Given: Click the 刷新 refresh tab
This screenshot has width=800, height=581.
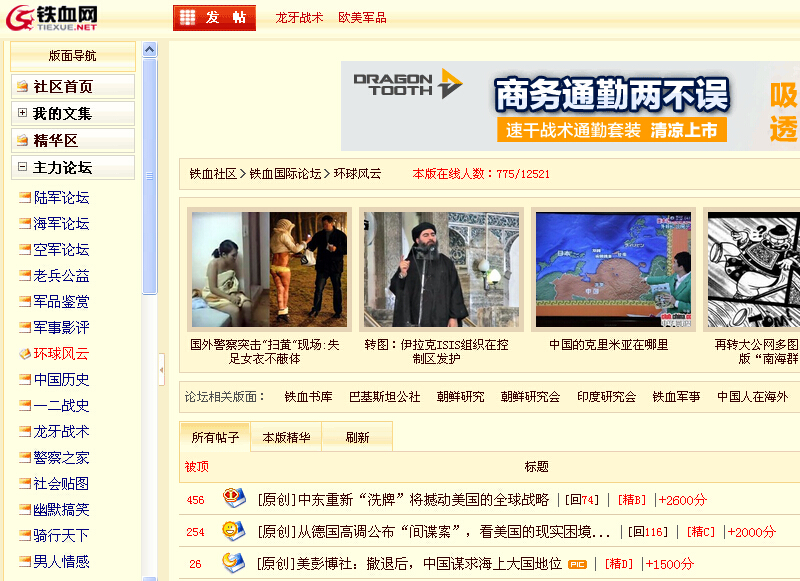Looking at the screenshot, I should tap(357, 437).
